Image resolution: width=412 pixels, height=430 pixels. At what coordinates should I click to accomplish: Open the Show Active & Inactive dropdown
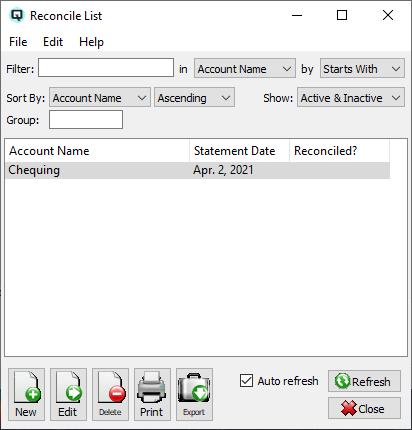351,97
